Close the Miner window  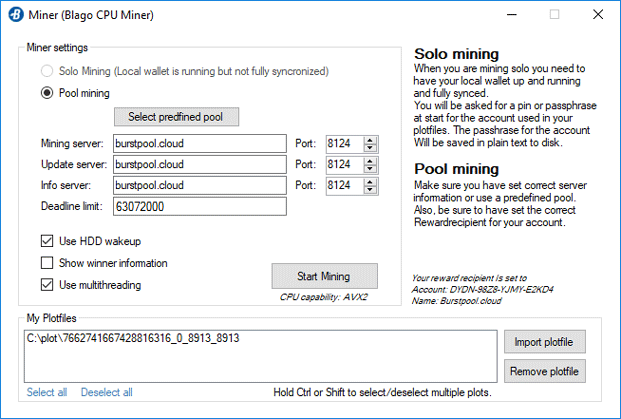[598, 15]
